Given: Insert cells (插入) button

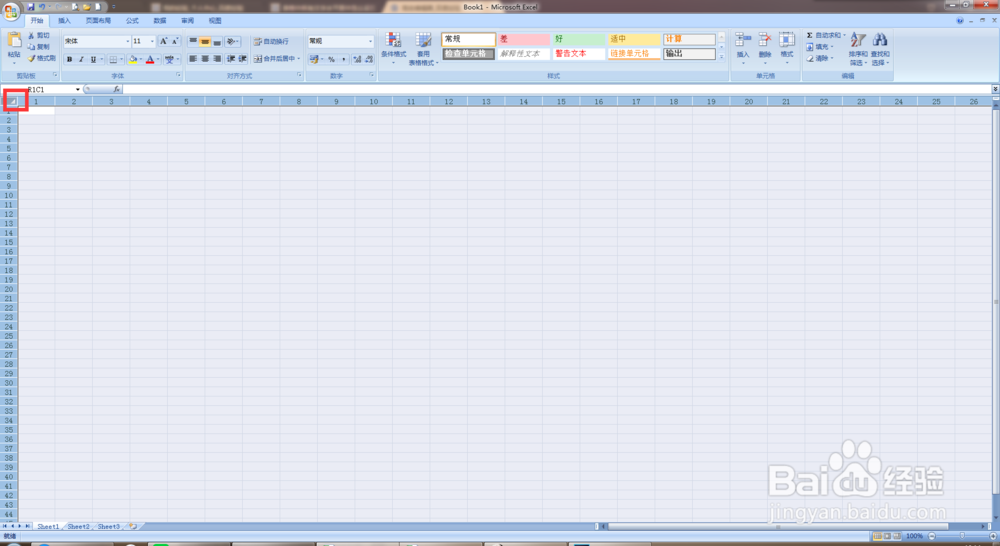Looking at the screenshot, I should pos(742,48).
